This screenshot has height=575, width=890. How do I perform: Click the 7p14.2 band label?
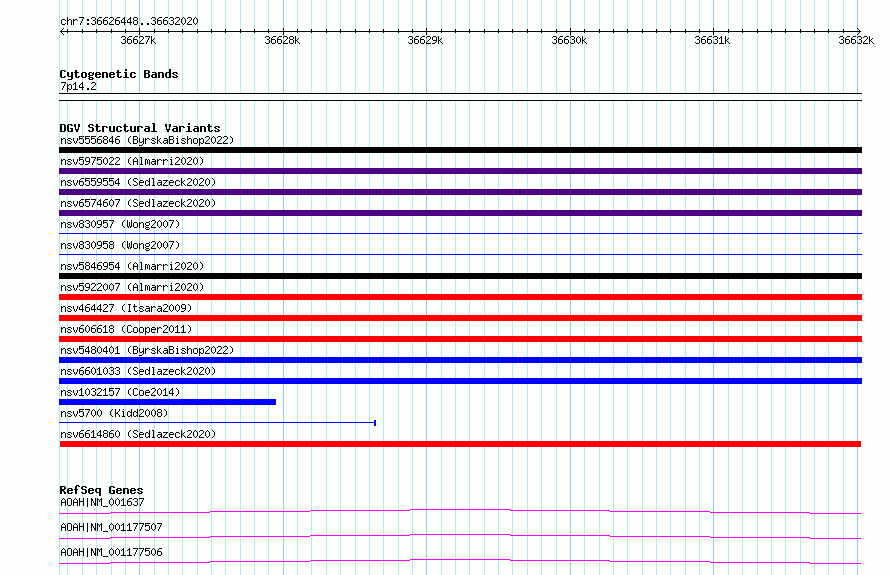78,86
